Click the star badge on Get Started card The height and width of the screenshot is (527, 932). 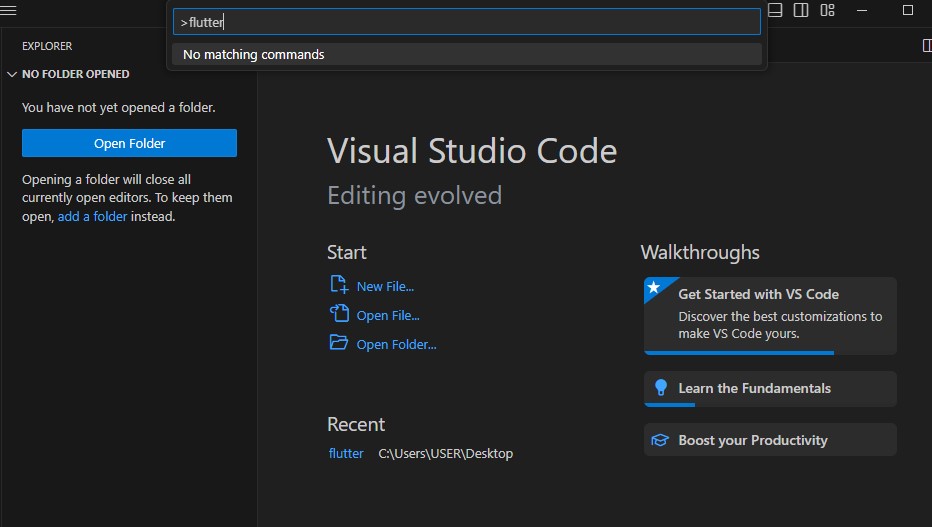[654, 288]
